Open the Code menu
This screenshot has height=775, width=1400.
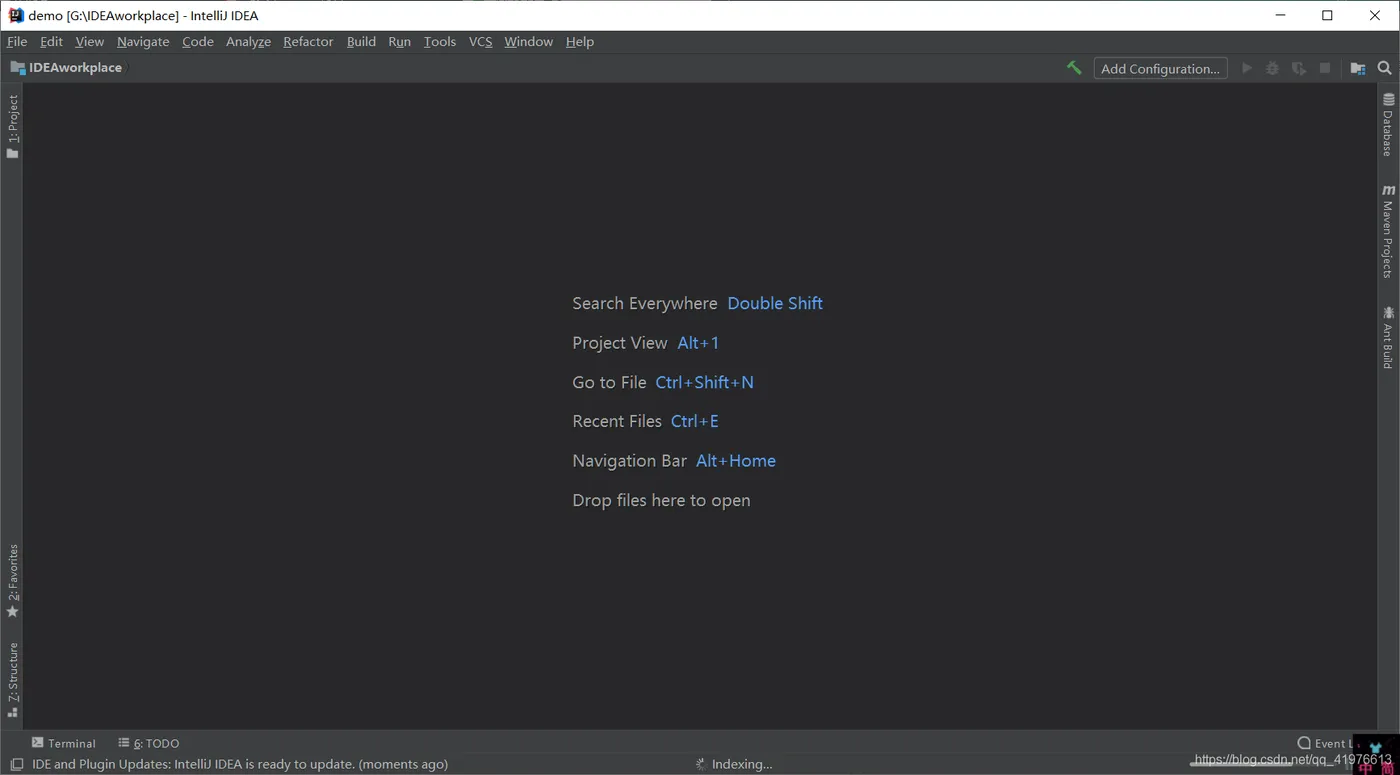[x=198, y=41]
